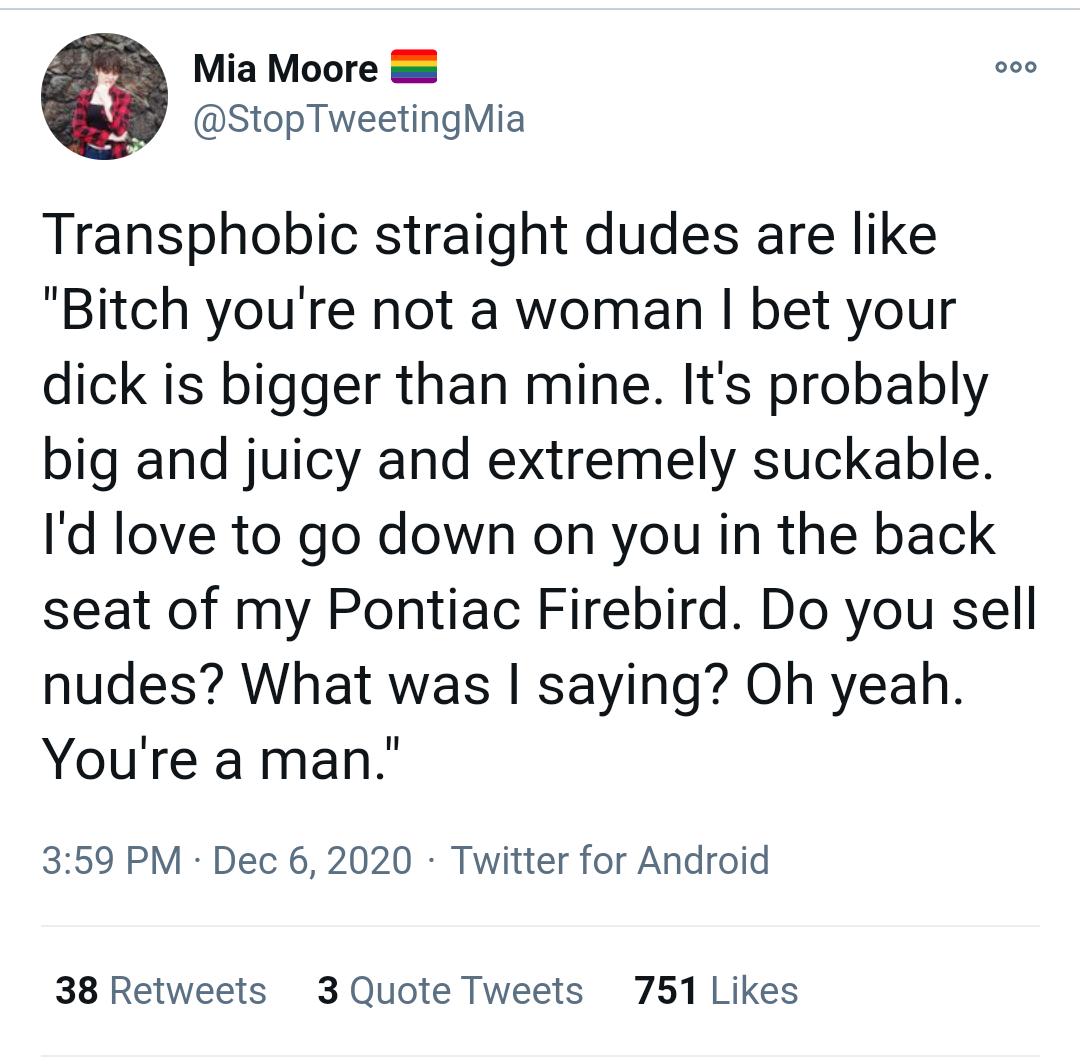Open the three-dot more options menu
The image size is (1080, 1057).
[1016, 68]
